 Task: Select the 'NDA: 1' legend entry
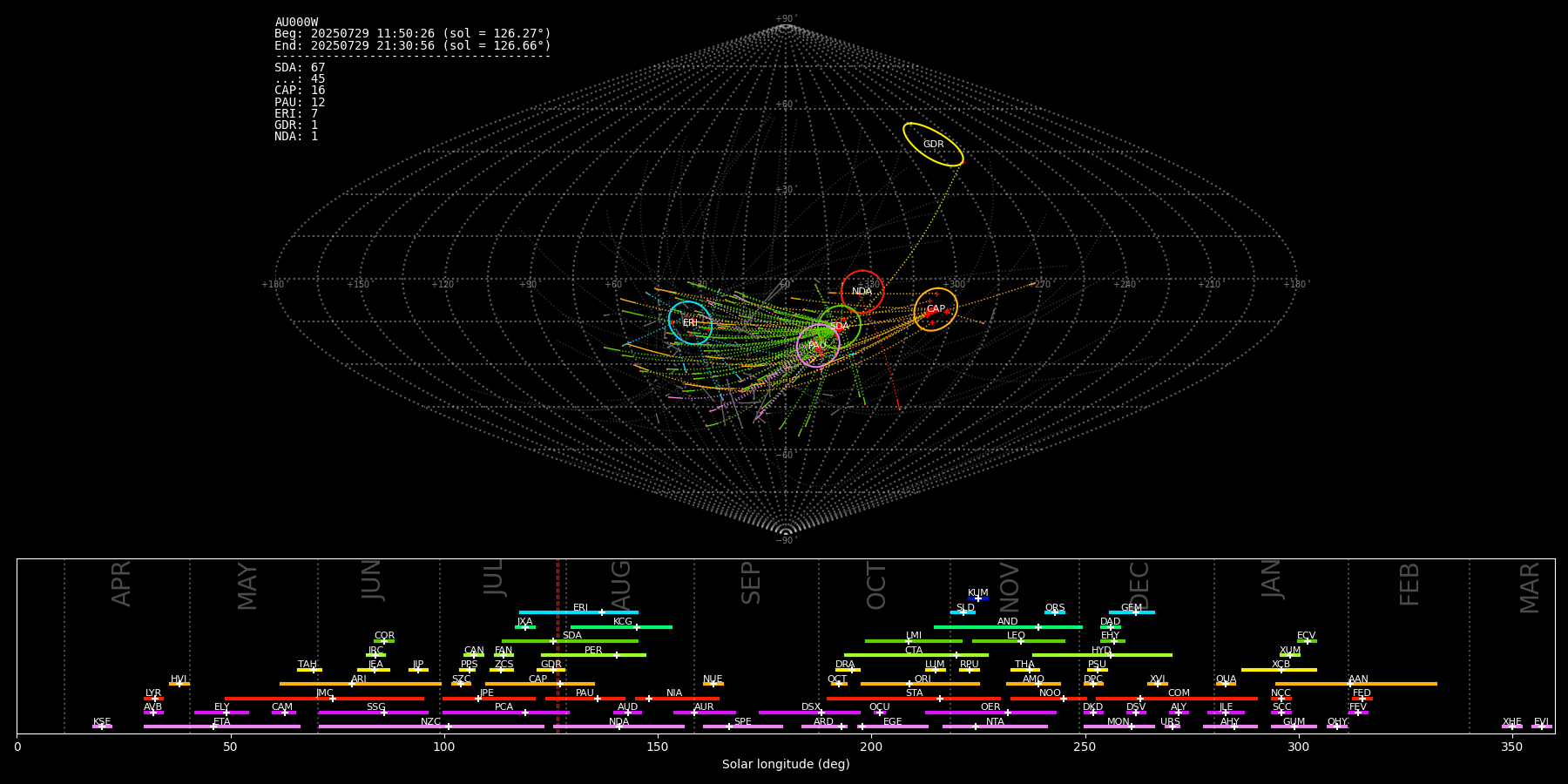coord(296,137)
